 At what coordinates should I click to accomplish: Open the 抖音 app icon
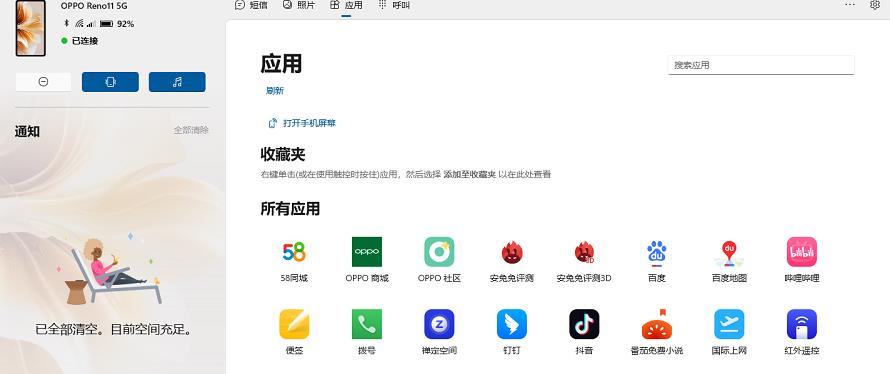[x=584, y=324]
